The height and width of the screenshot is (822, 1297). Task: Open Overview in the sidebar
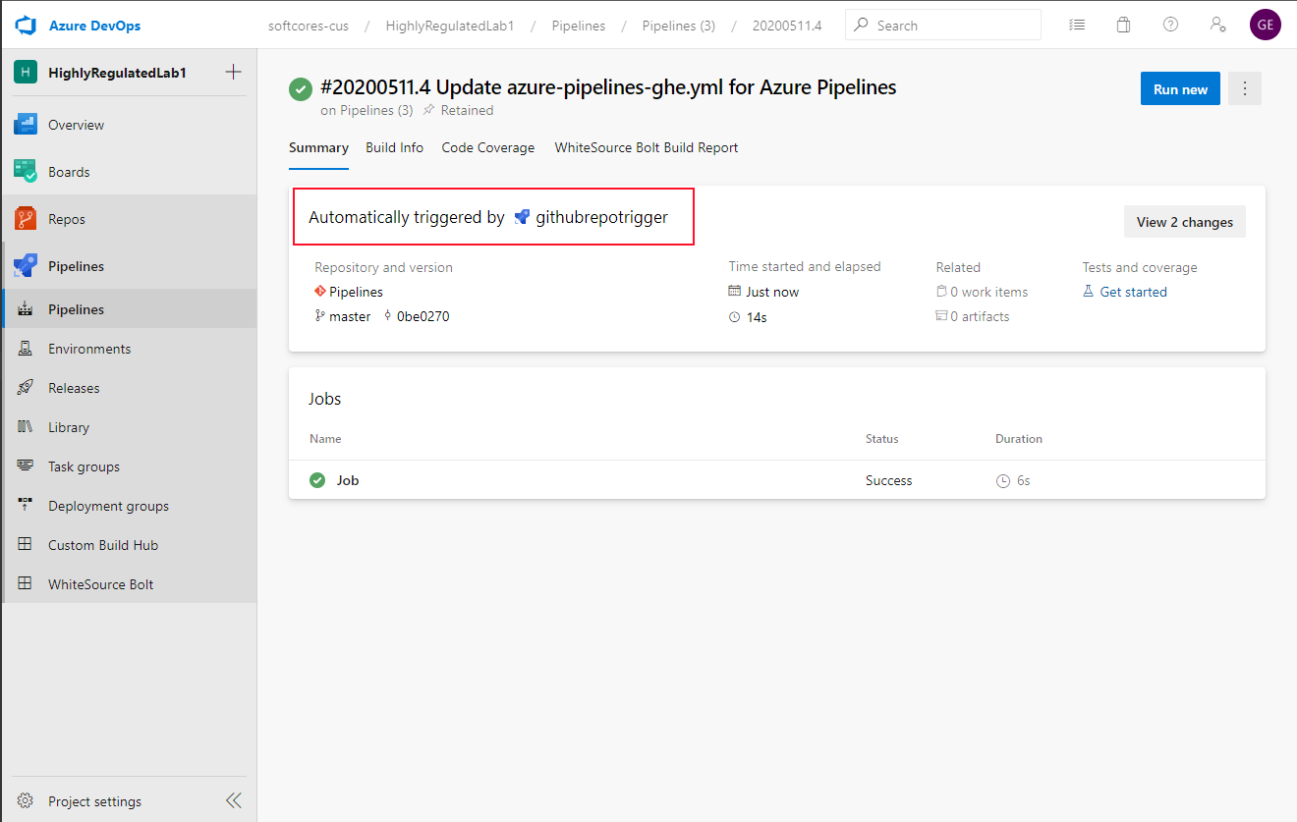pyautogui.click(x=128, y=125)
